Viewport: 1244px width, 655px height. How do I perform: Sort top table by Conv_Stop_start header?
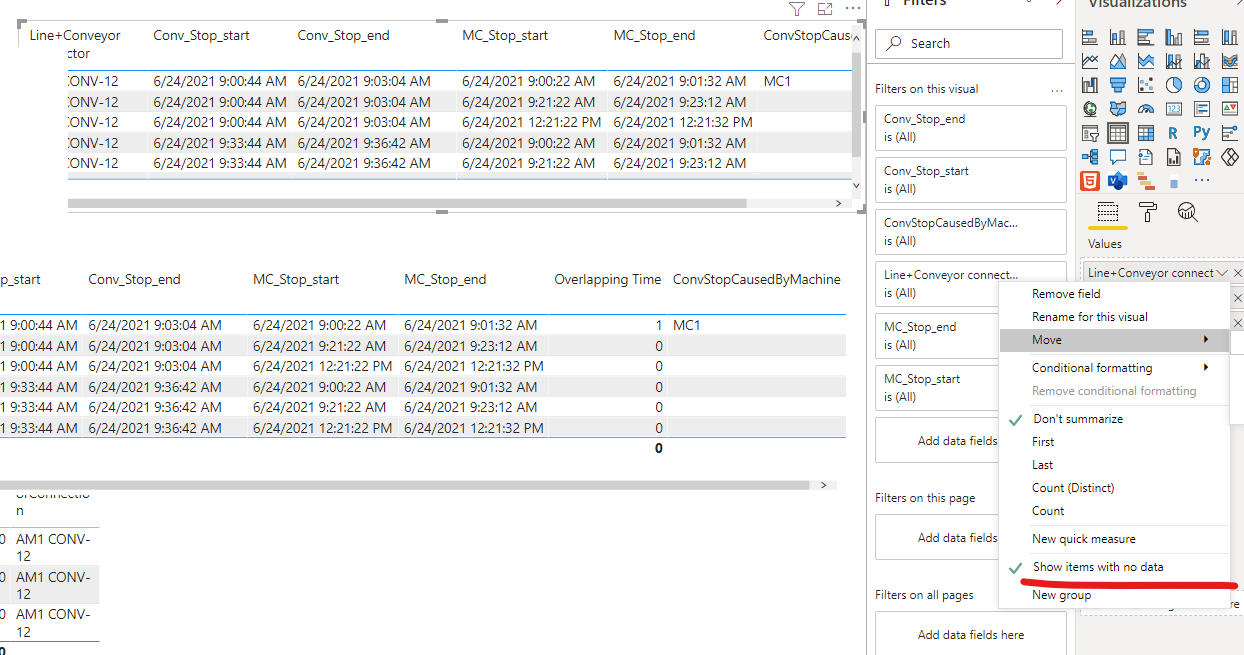[x=201, y=35]
